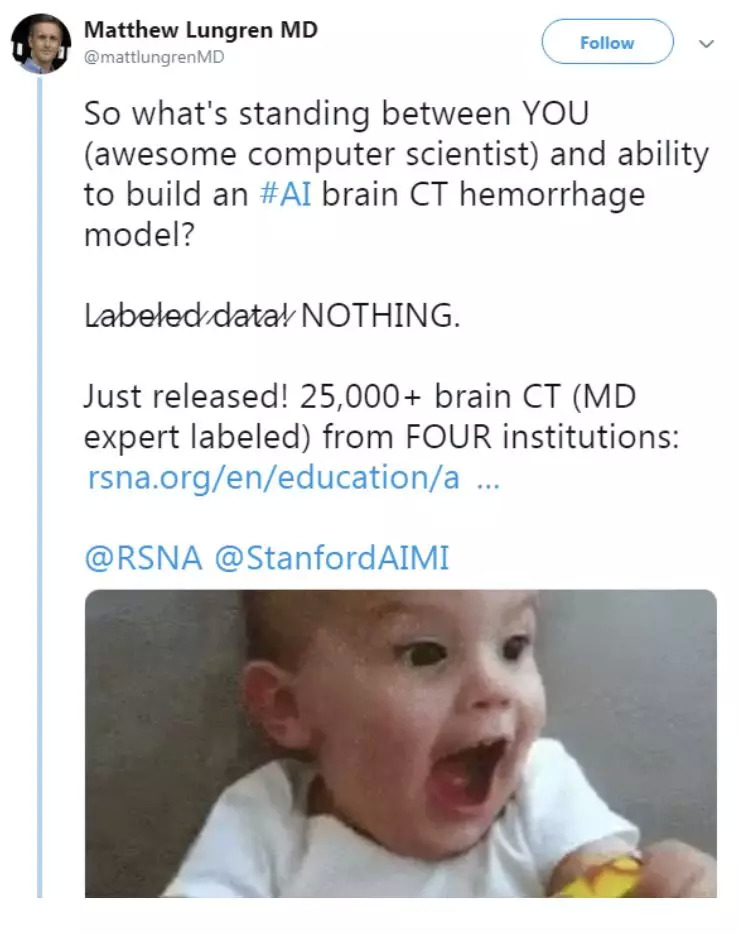The image size is (738, 934).
Task: Follow the rsna.org/en/education link
Action: click(x=274, y=477)
